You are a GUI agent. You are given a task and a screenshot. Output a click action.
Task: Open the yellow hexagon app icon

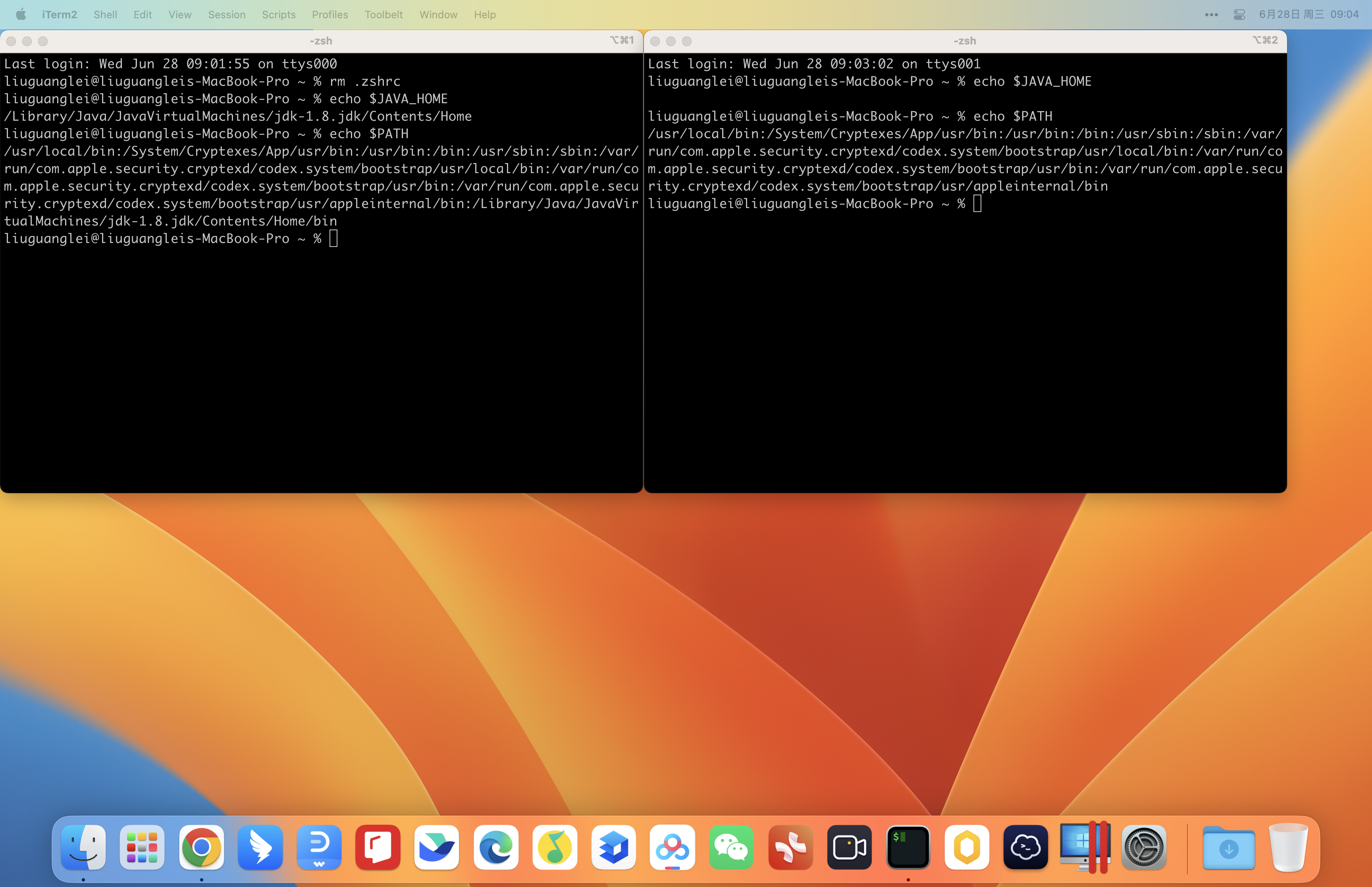point(967,847)
